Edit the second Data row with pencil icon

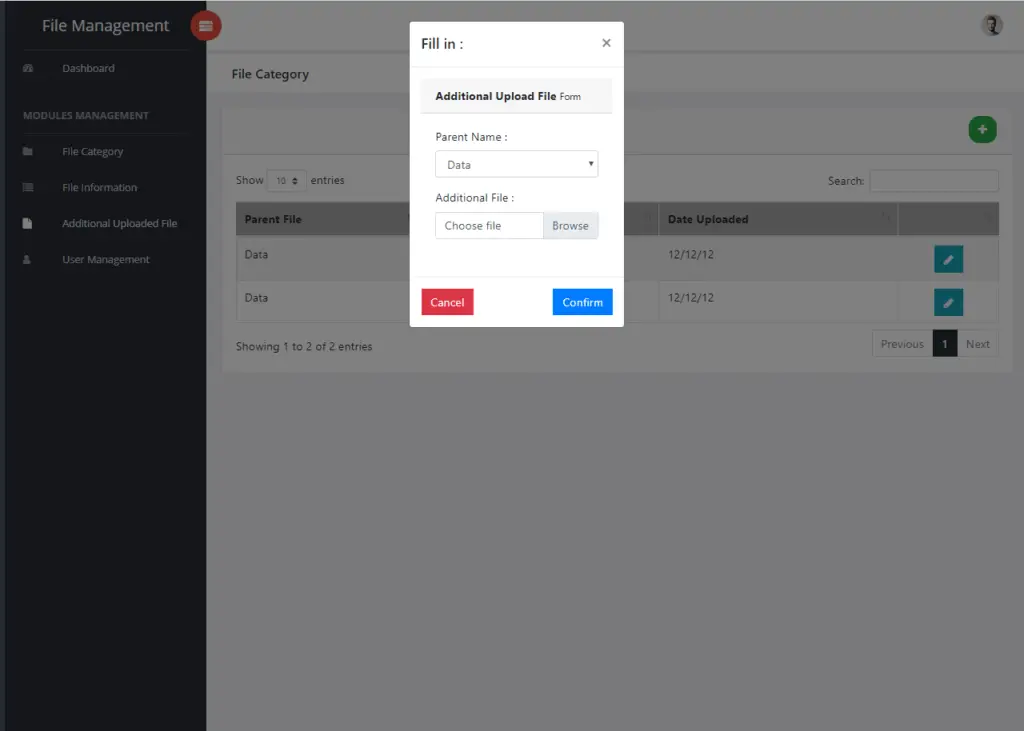pos(948,301)
